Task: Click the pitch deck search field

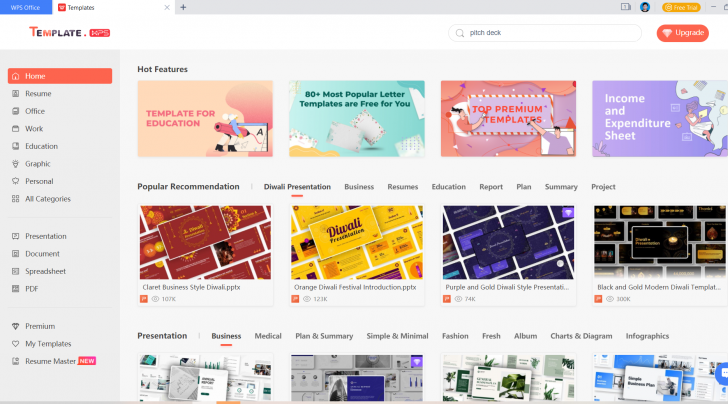Action: [545, 33]
